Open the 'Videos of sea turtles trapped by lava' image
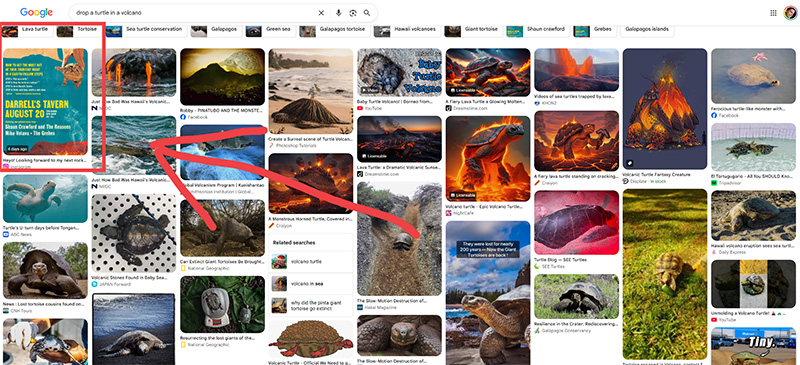Screen dimensions: 800x365 (x=577, y=70)
